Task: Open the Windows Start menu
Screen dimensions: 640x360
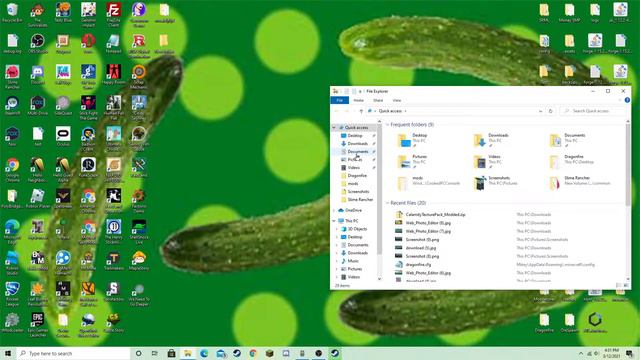Action: 8,353
